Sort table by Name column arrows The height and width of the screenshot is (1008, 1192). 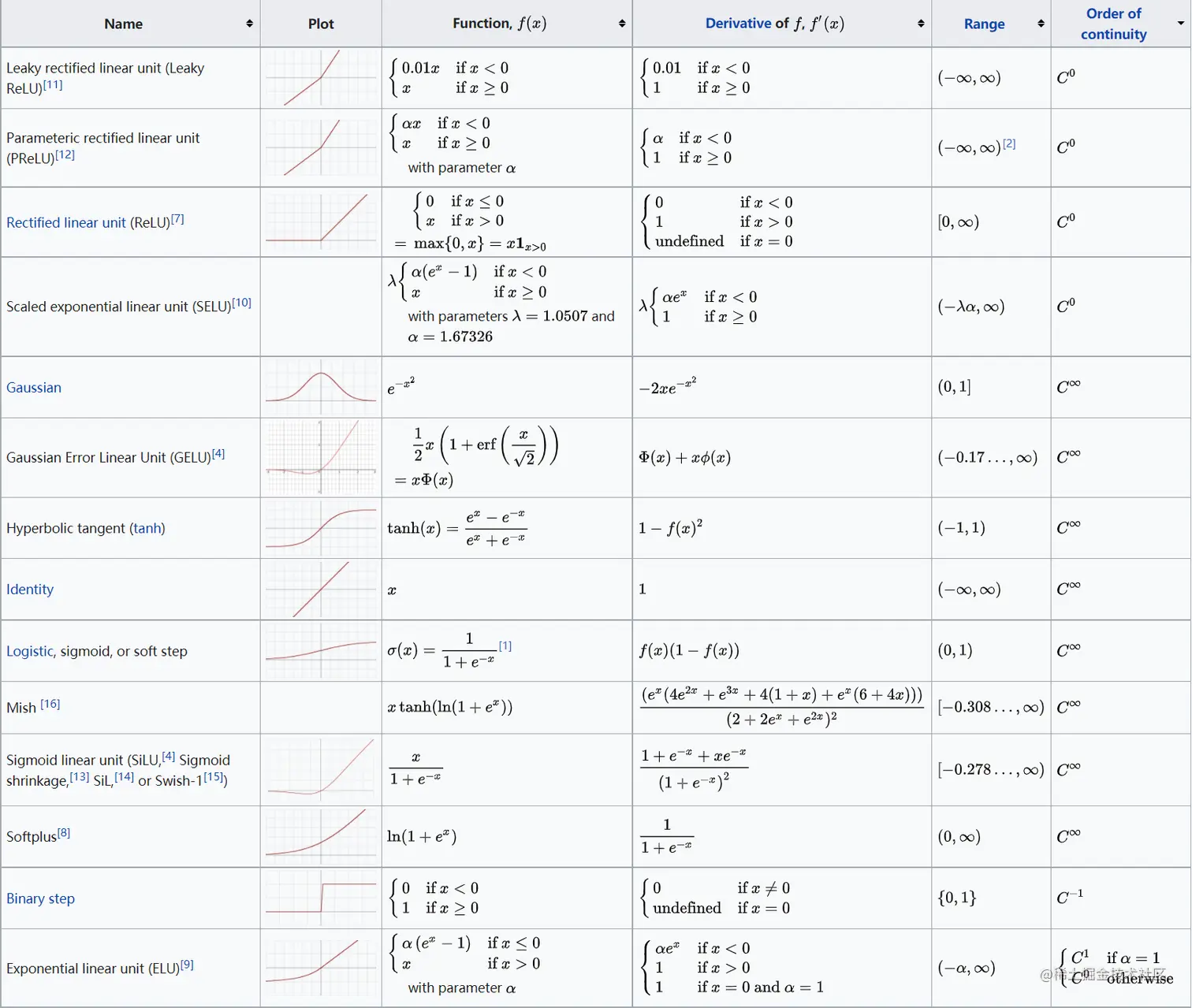coord(249,24)
